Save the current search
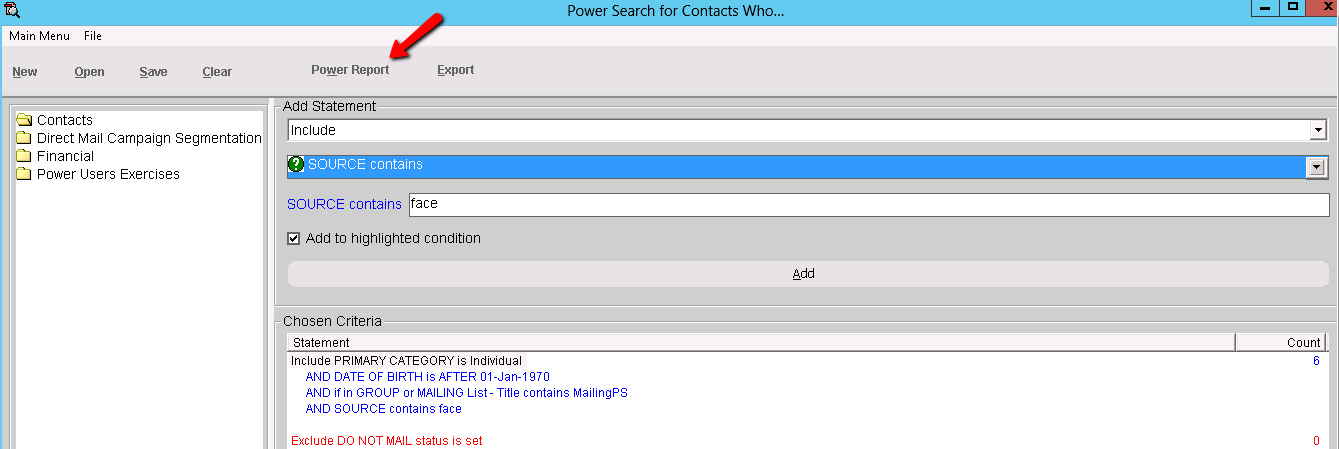The image size is (1339, 449). [153, 72]
